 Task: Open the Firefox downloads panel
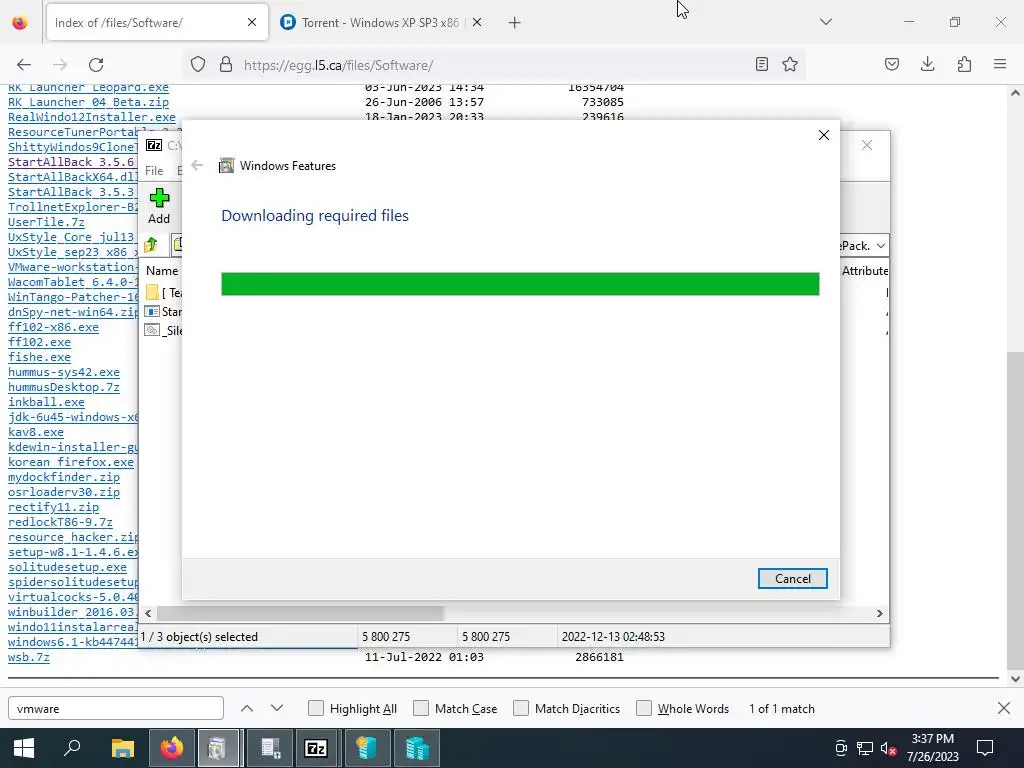coord(927,64)
